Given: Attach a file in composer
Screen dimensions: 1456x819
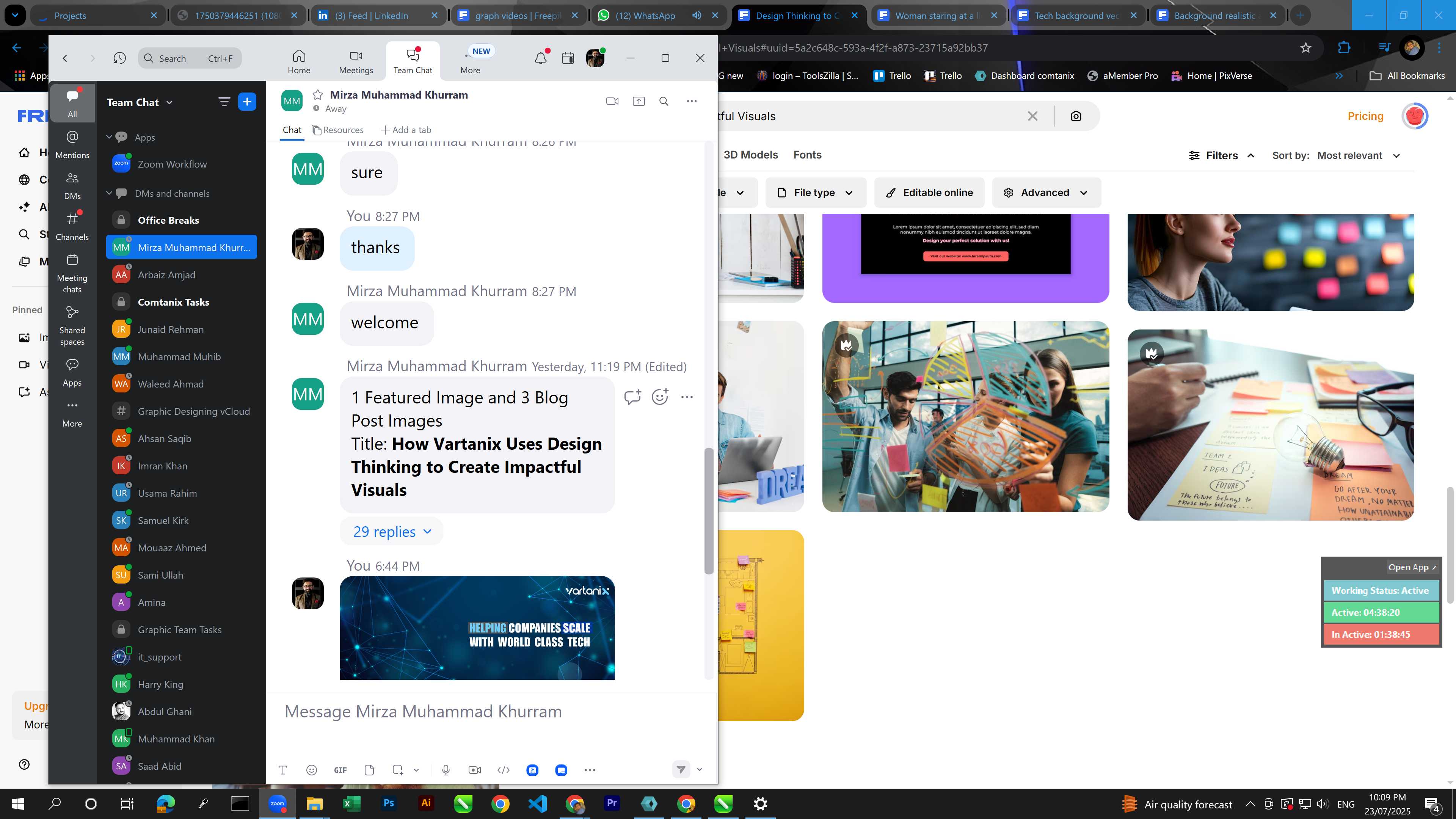Looking at the screenshot, I should coord(369,770).
